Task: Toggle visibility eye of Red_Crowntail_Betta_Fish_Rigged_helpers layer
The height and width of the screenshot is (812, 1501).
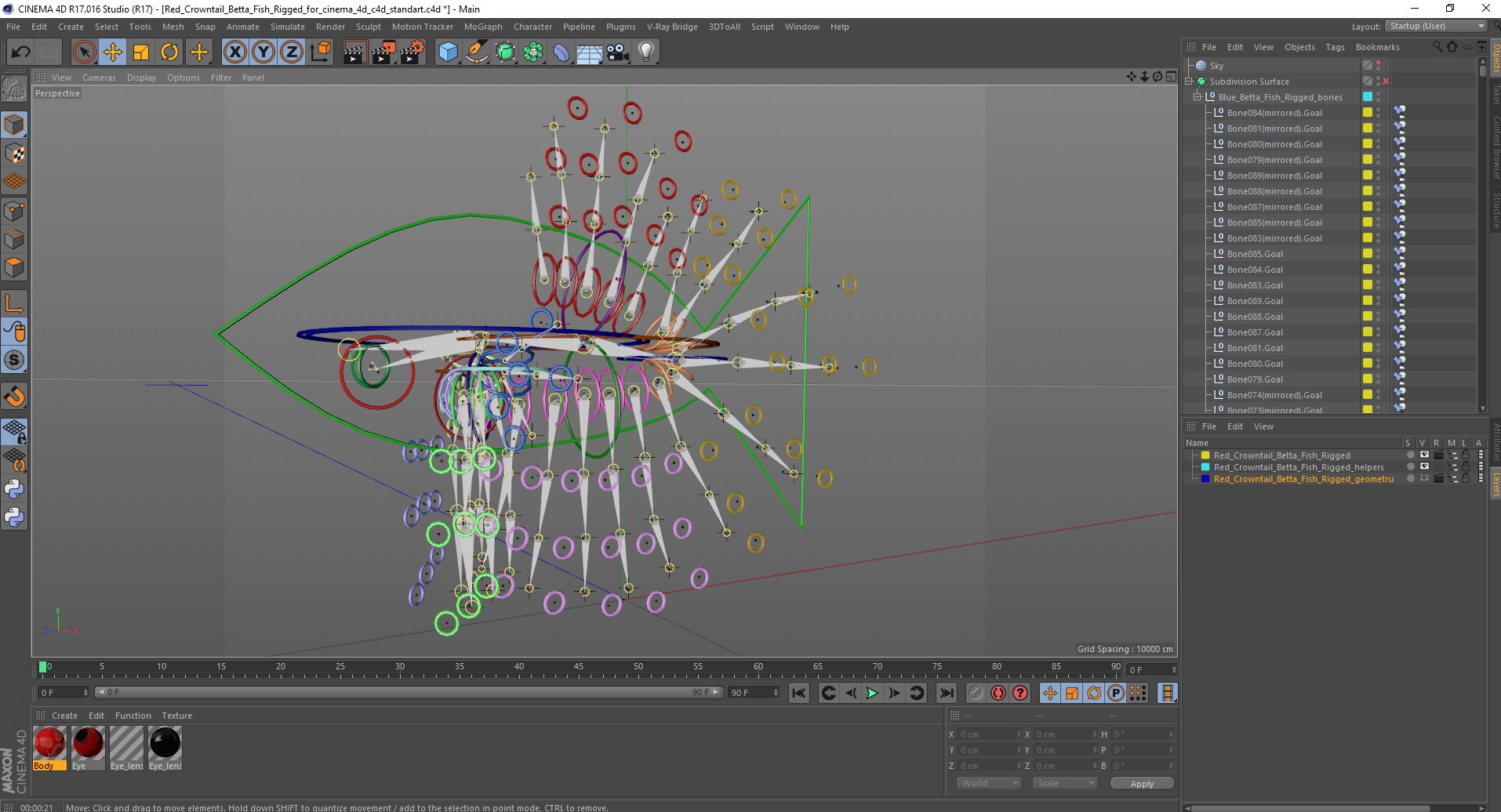Action: tap(1424, 466)
